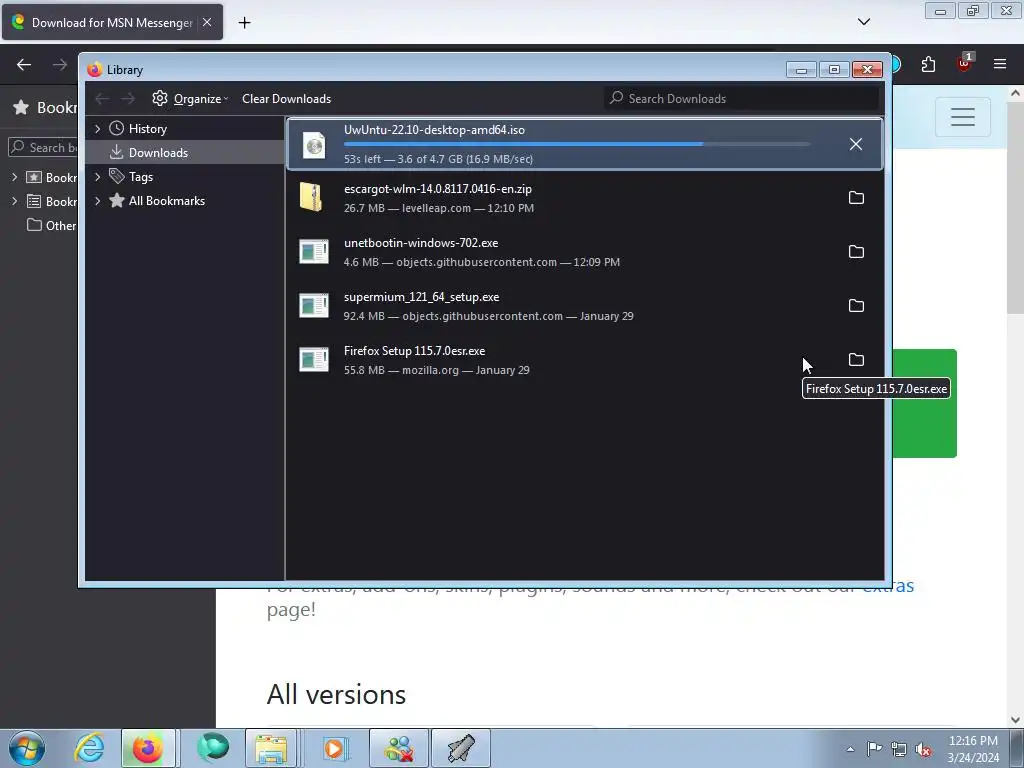Click the Firefox Setup file icon
Image resolution: width=1024 pixels, height=768 pixels.
click(x=314, y=360)
